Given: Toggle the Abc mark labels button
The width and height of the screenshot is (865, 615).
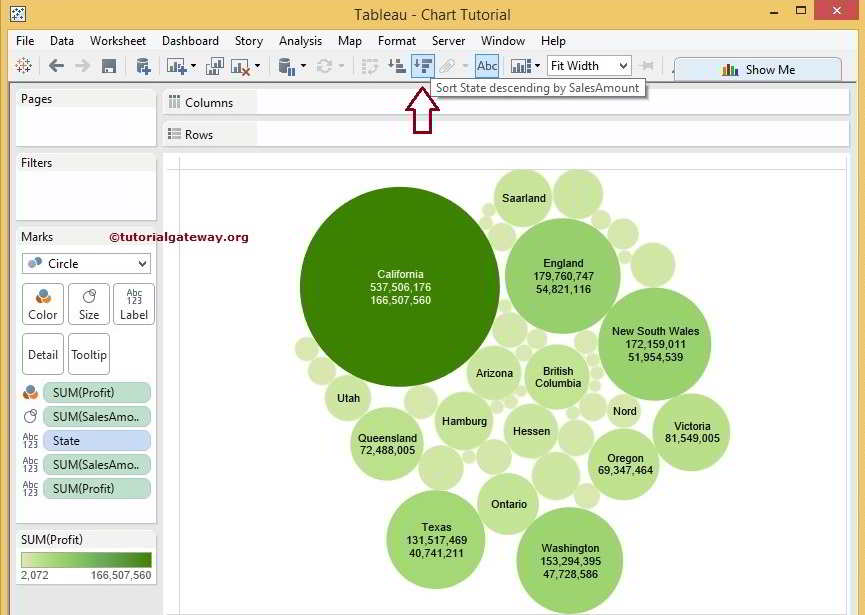Looking at the screenshot, I should click(x=487, y=66).
